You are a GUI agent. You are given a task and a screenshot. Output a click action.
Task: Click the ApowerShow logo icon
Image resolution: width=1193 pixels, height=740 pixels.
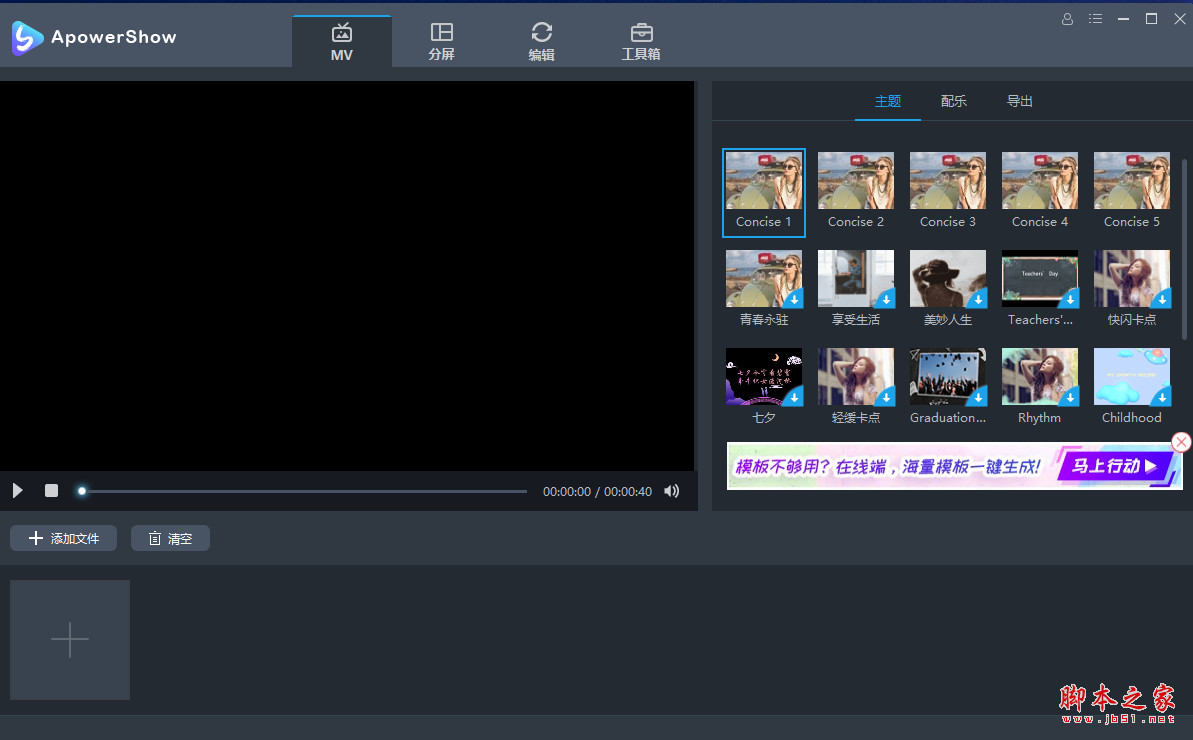tap(27, 37)
